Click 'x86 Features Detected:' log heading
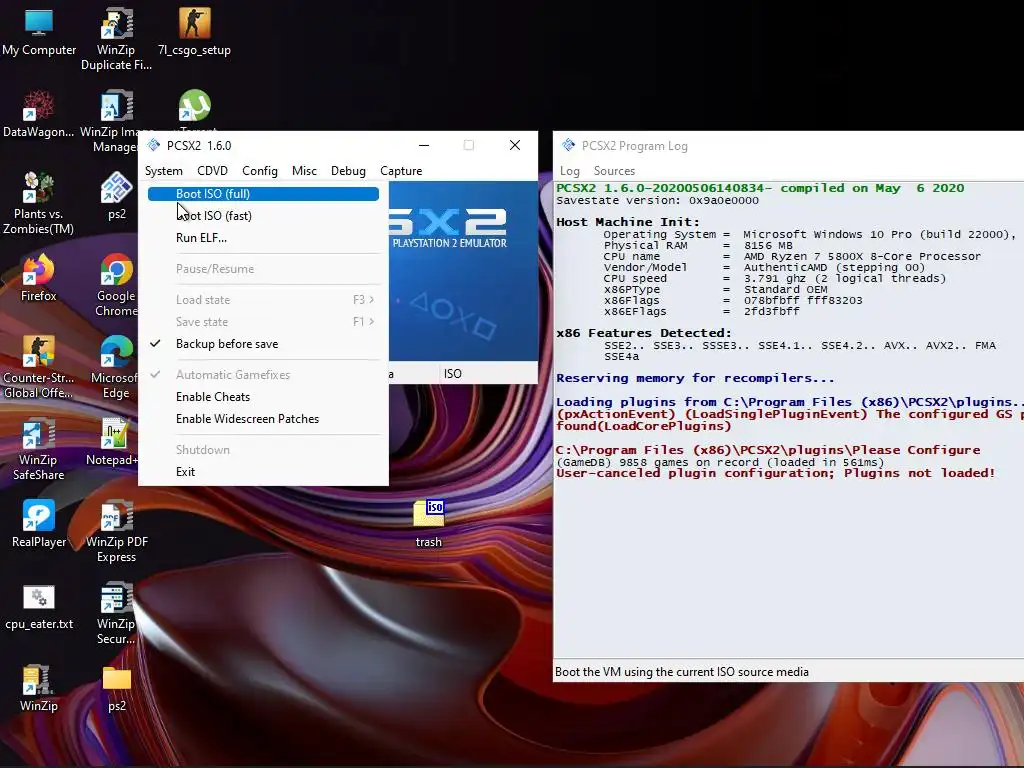This screenshot has height=768, width=1024. click(643, 333)
